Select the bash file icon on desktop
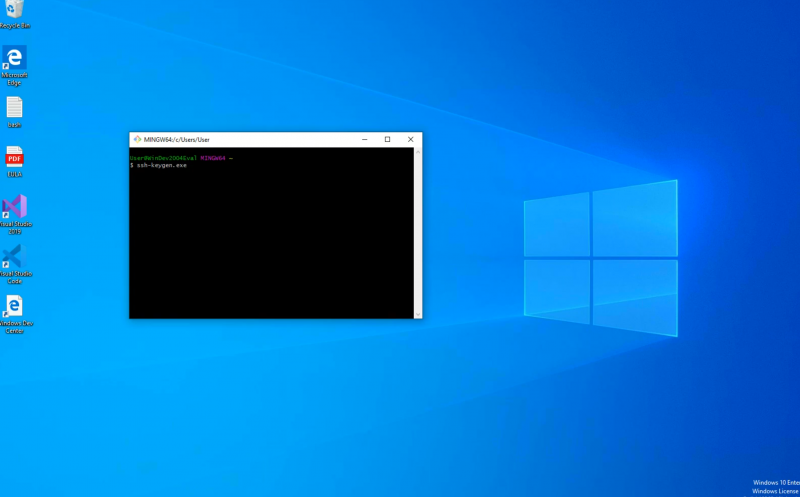 (14, 112)
